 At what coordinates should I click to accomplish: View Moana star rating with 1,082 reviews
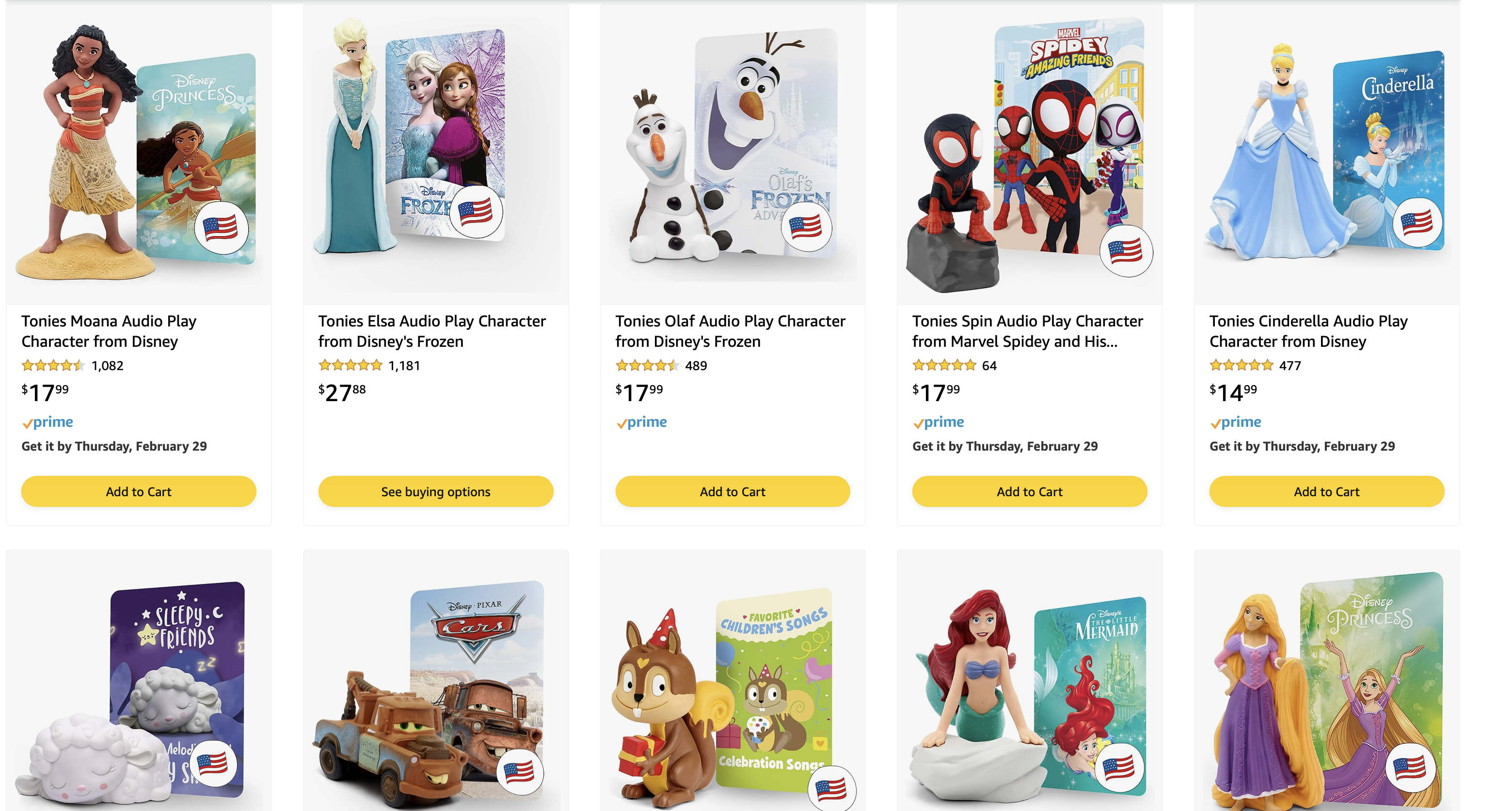[53, 366]
